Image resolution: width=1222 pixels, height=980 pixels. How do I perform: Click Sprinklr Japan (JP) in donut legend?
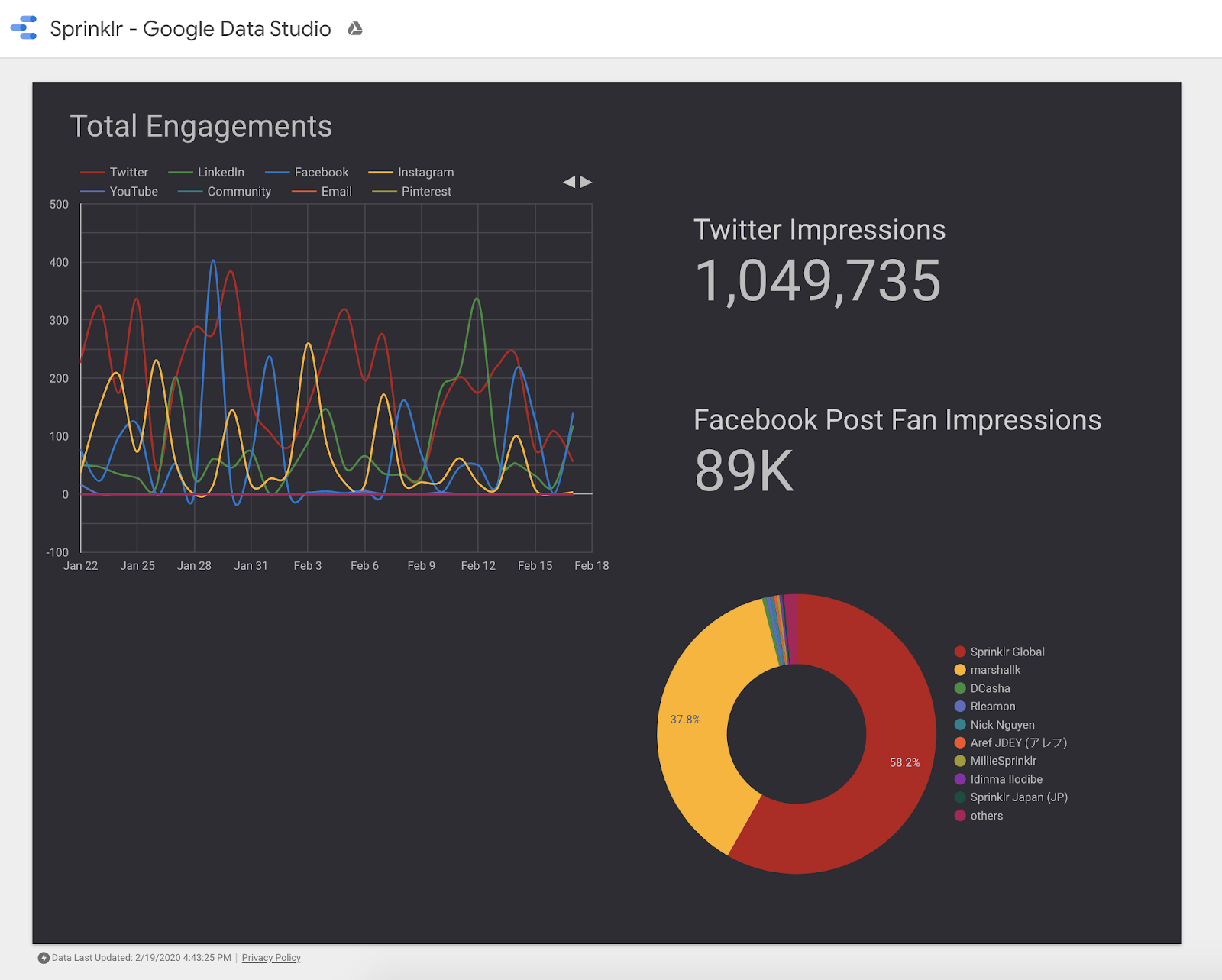(x=1011, y=797)
